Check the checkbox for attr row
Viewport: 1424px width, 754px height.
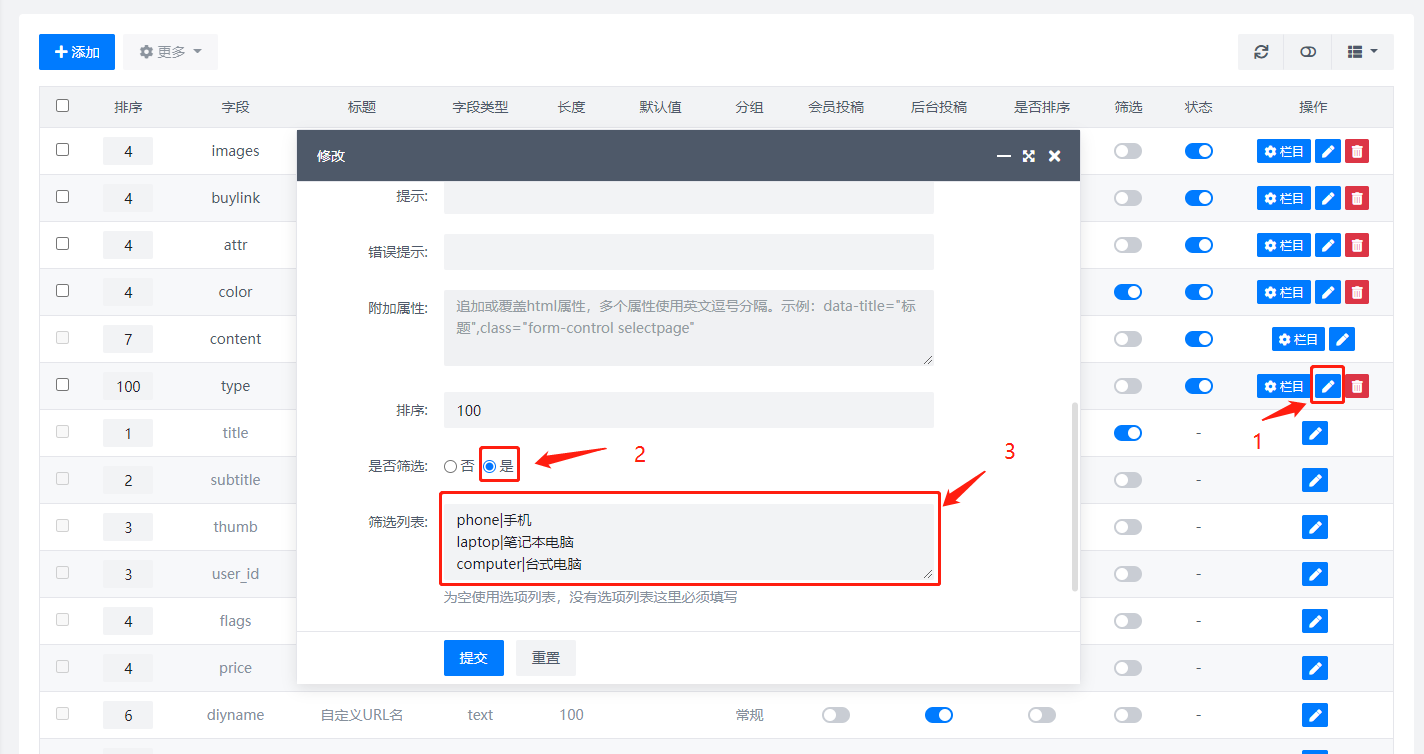pyautogui.click(x=62, y=243)
